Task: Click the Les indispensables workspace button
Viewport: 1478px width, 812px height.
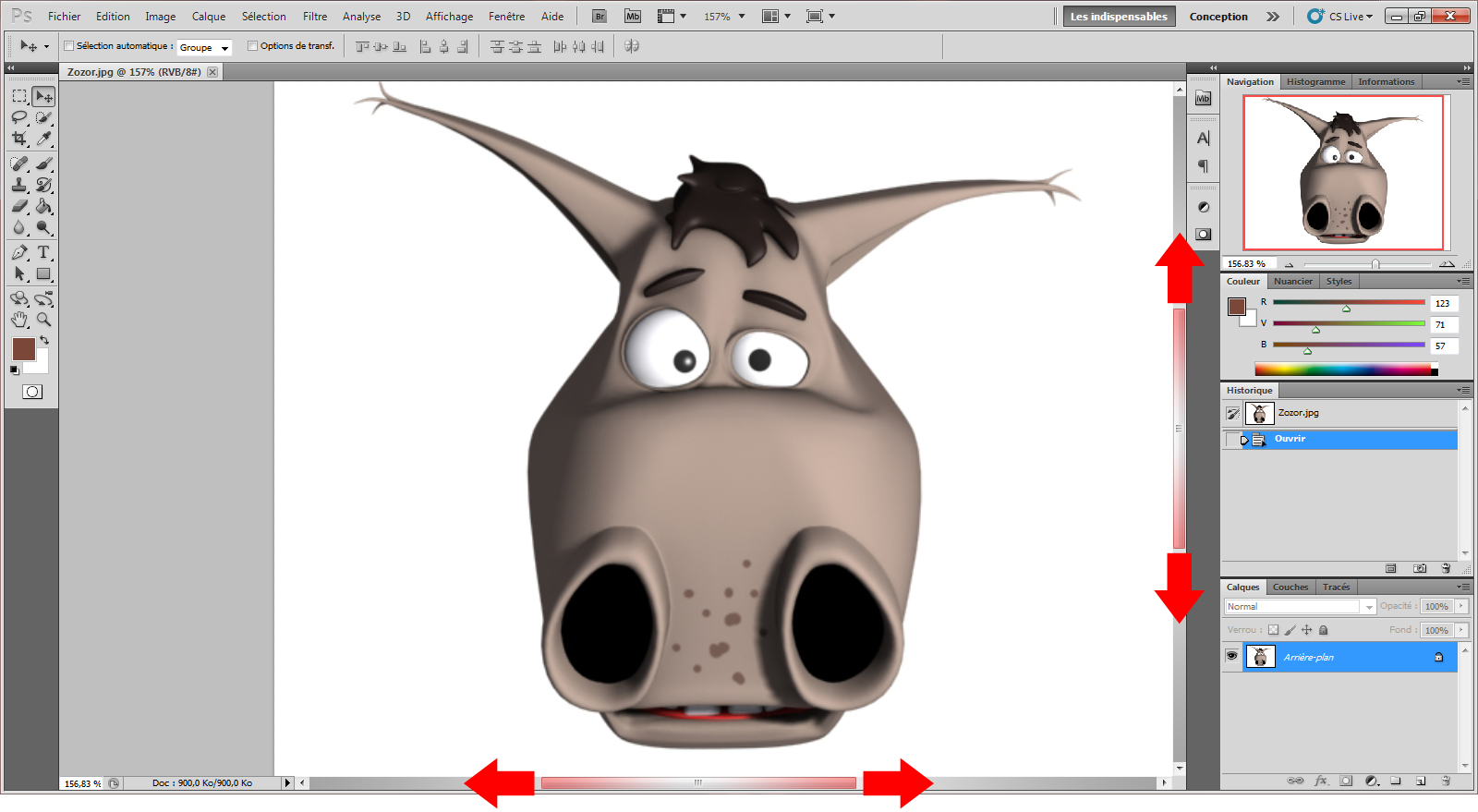Action: point(1118,17)
